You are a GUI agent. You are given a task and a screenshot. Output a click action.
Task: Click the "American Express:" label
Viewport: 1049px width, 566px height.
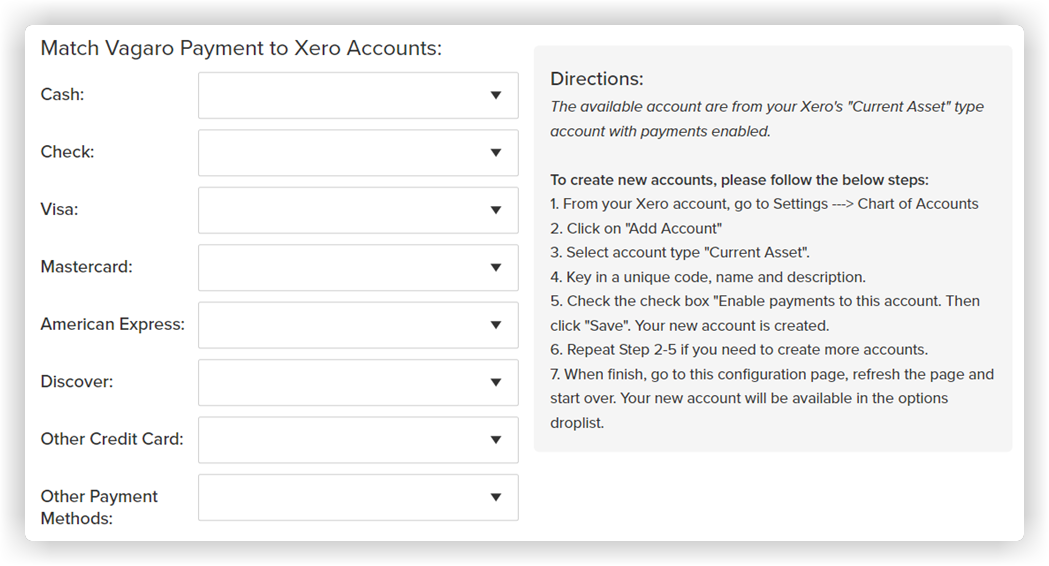[x=112, y=324]
